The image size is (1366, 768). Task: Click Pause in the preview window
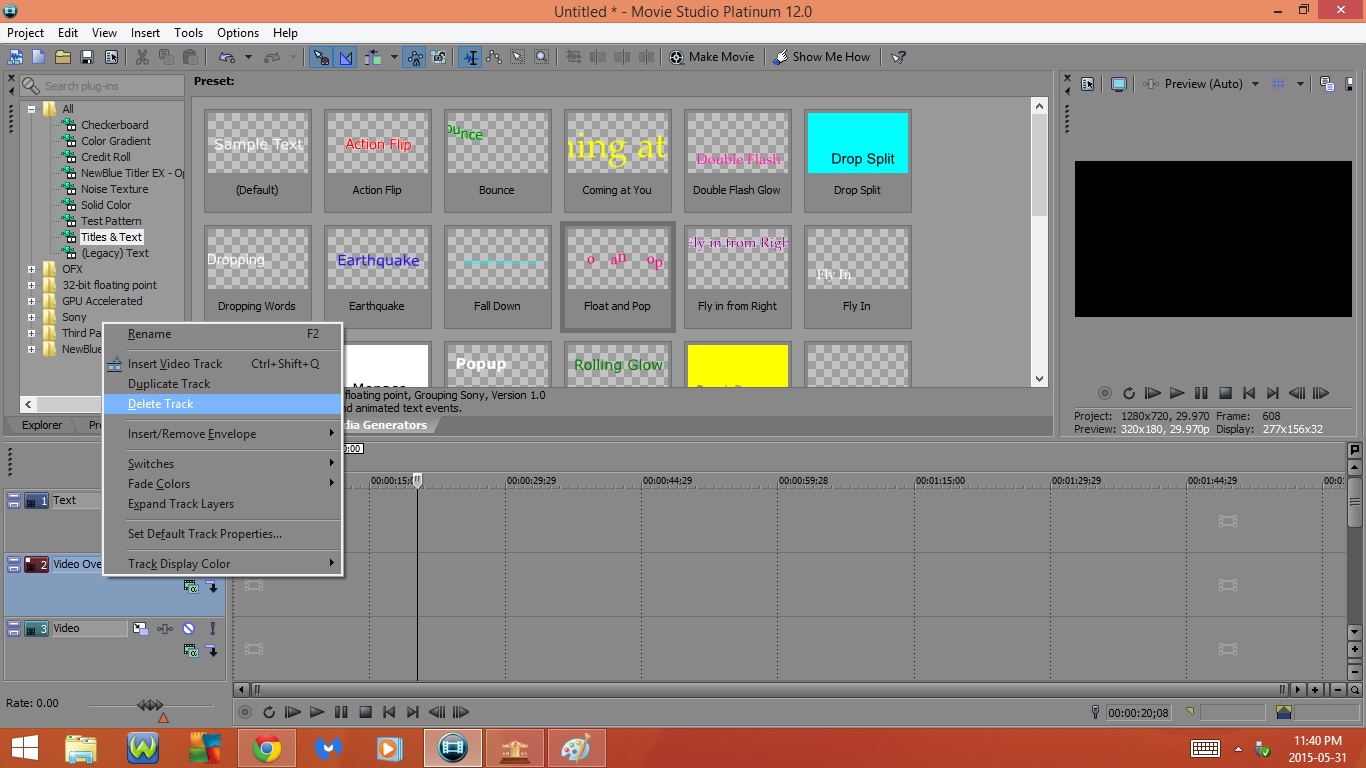pos(1201,394)
